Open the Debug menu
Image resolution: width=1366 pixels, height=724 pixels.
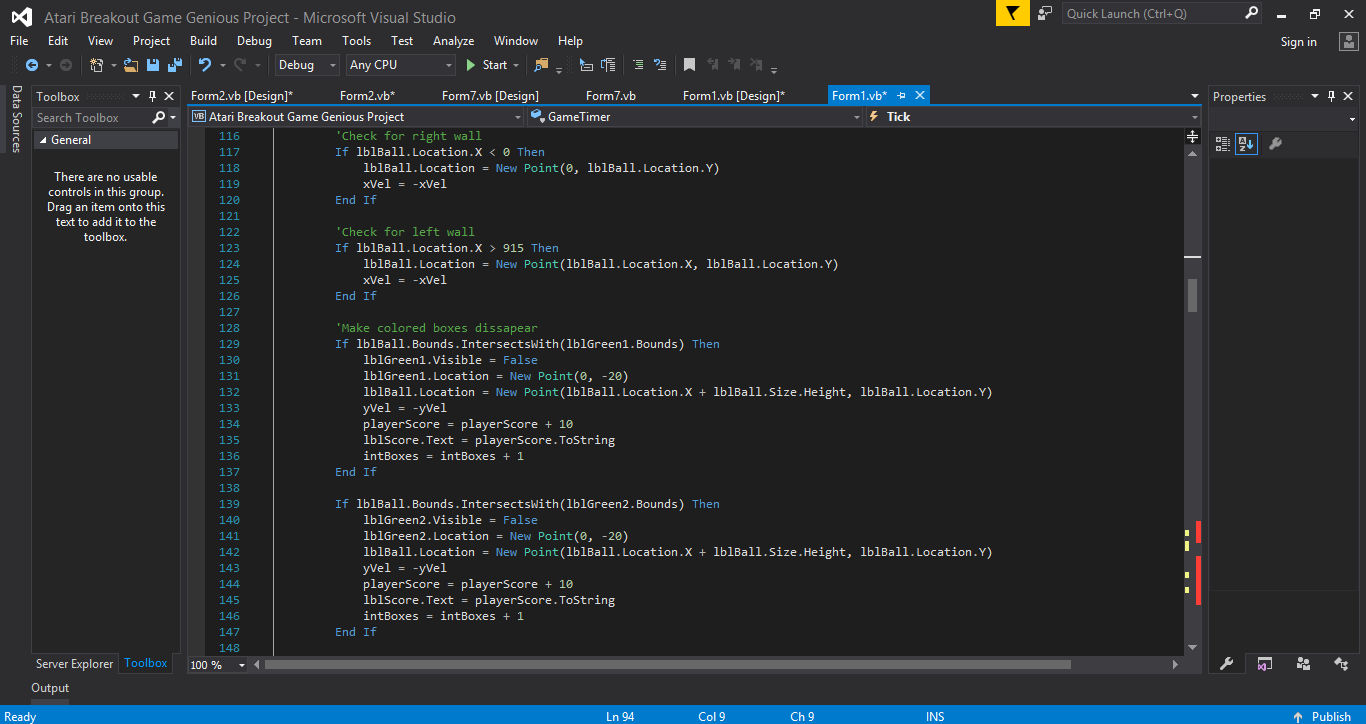(x=254, y=41)
